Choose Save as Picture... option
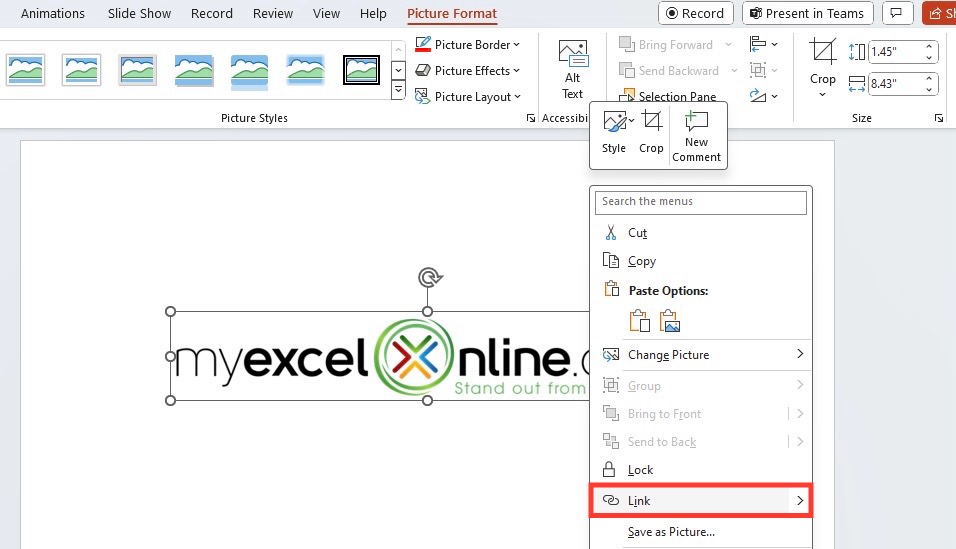 click(x=701, y=532)
